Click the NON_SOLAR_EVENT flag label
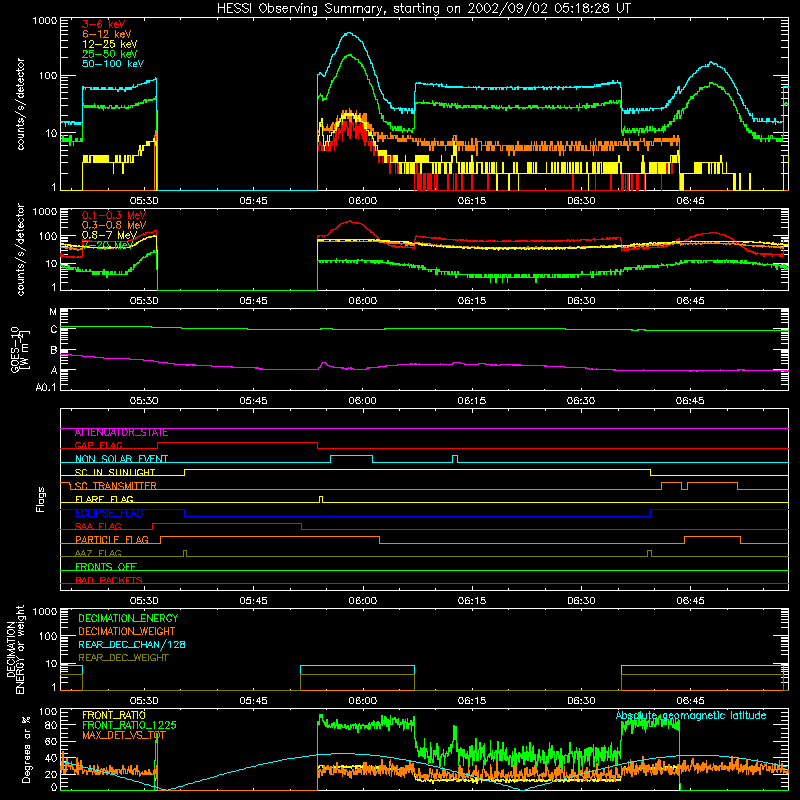The width and height of the screenshot is (800, 800). 121,459
